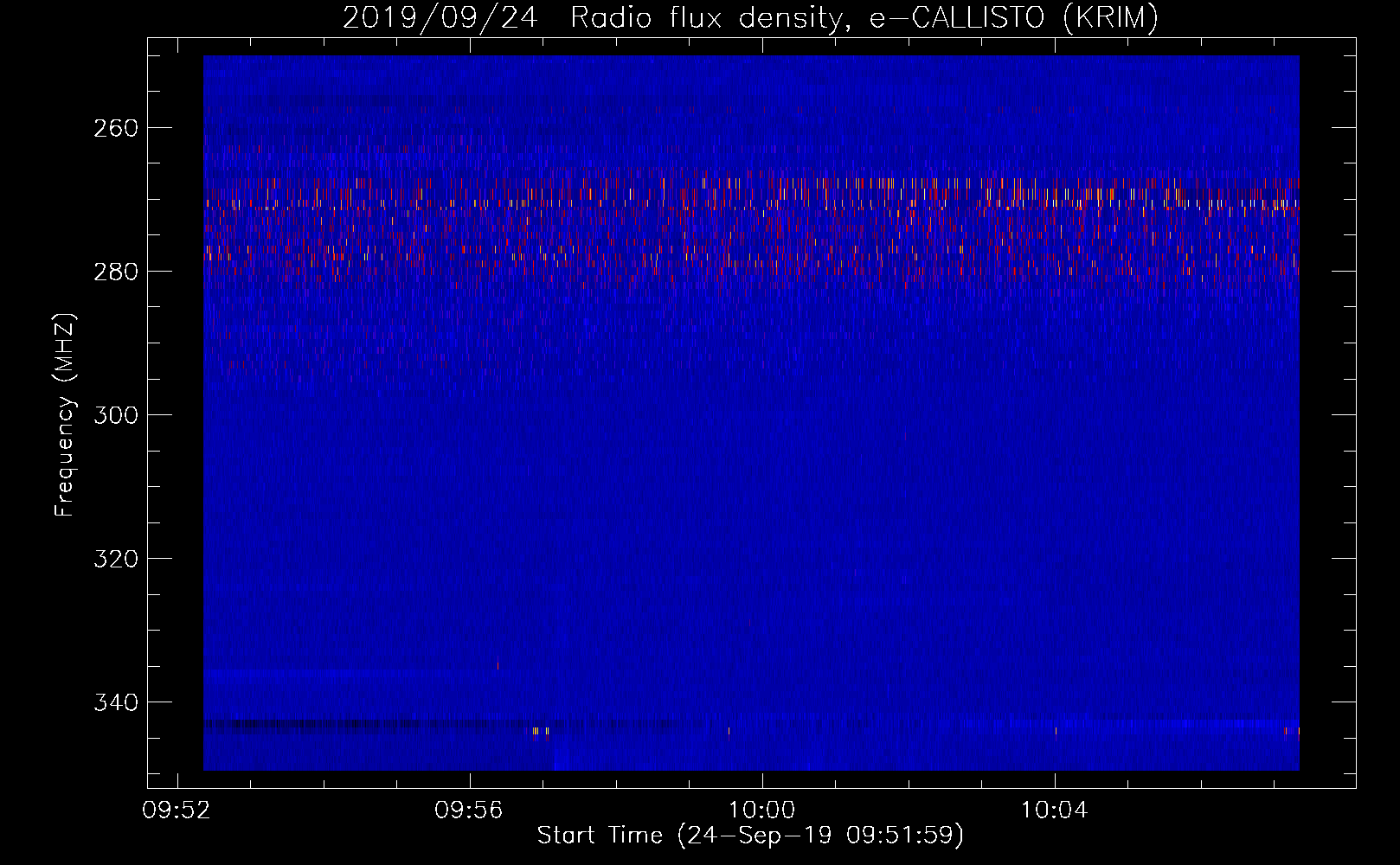Click the 10:00 time tick label
This screenshot has height=865, width=1400.
pos(761,811)
